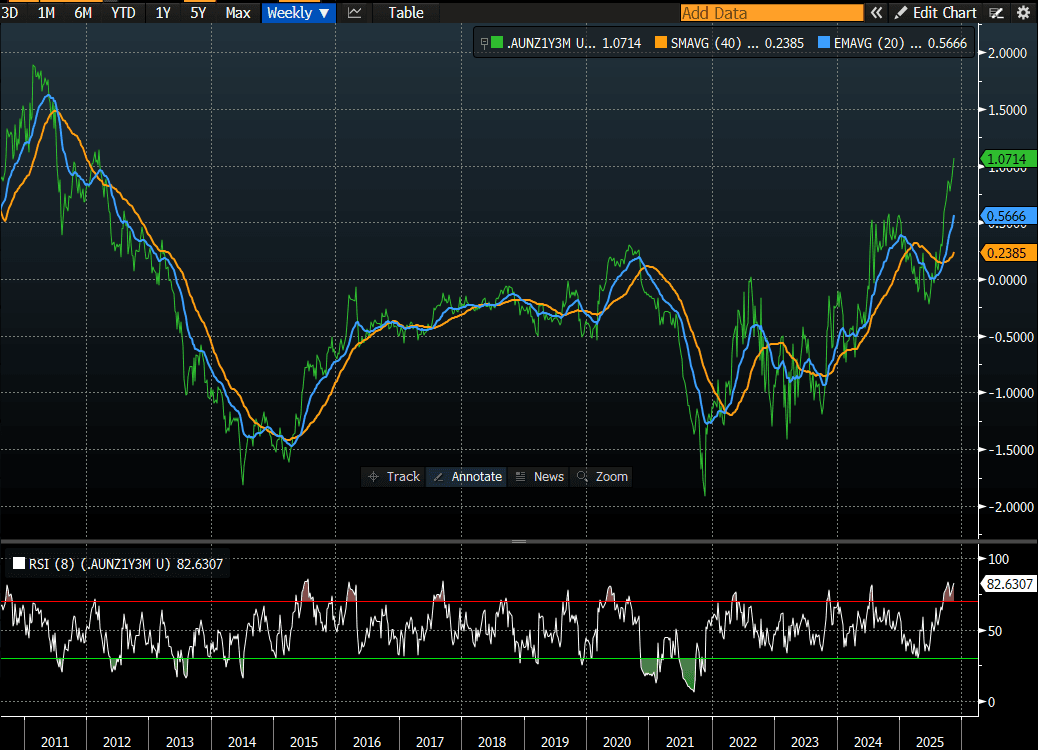Image resolution: width=1038 pixels, height=750 pixels.
Task: Click the annotation pencil icon beside the gear
Action: tap(996, 13)
